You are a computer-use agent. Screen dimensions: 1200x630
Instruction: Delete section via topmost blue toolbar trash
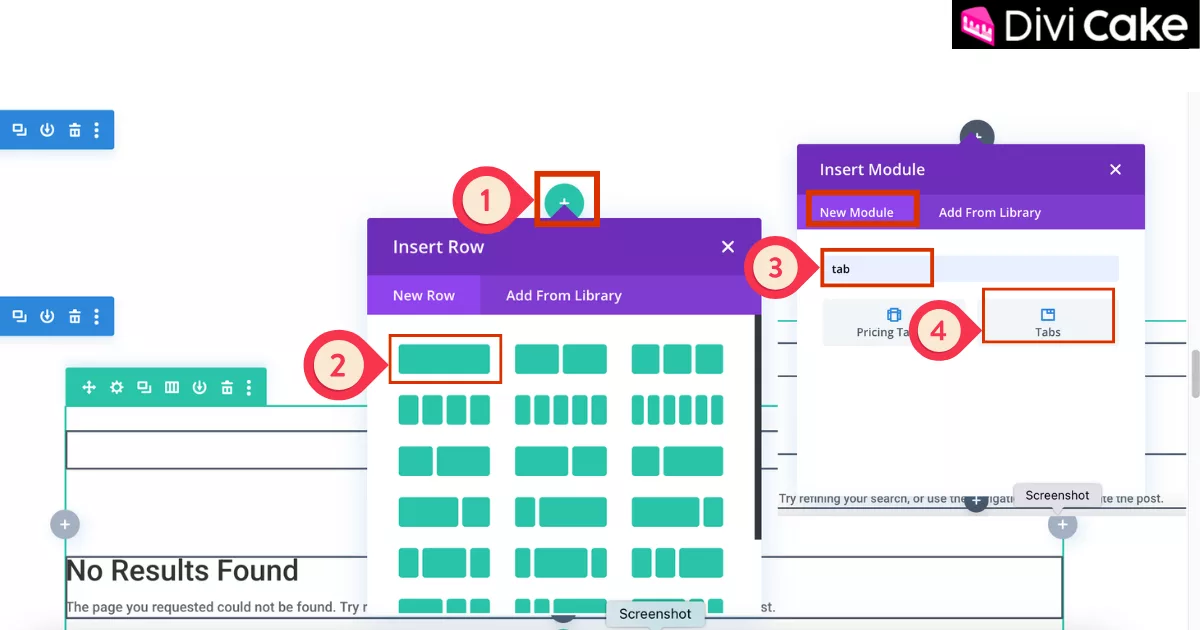click(75, 130)
